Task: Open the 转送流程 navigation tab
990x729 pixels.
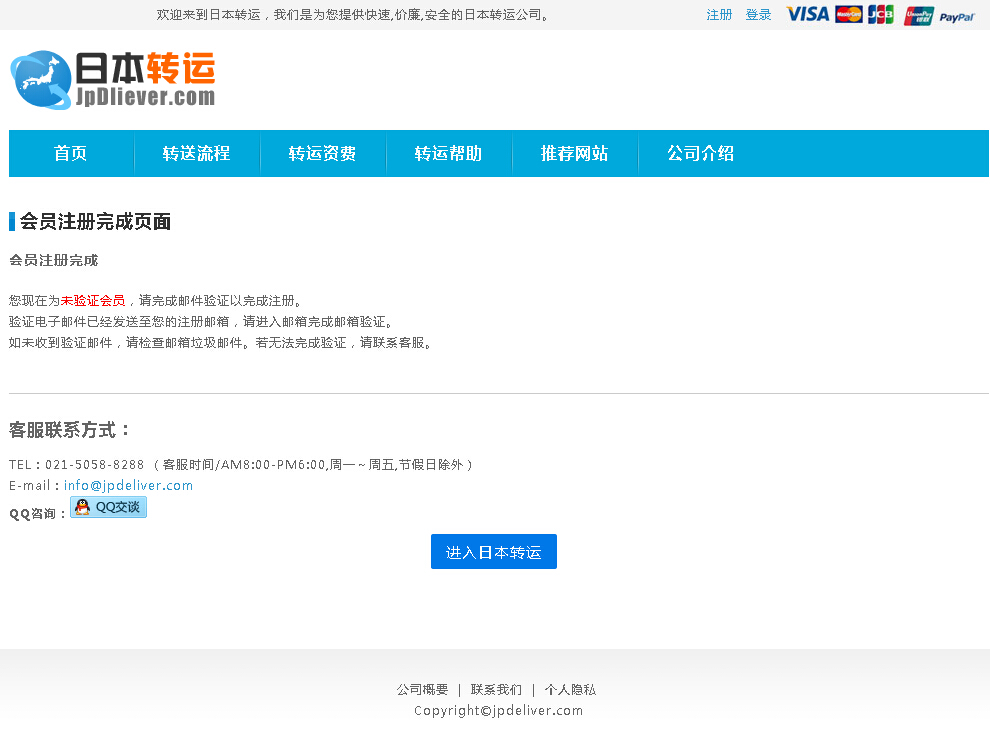Action: coord(197,153)
